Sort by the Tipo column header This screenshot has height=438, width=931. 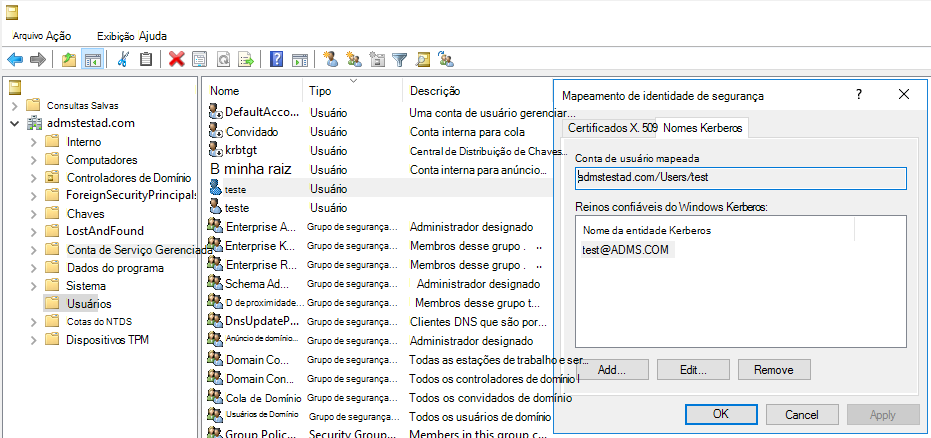point(320,91)
